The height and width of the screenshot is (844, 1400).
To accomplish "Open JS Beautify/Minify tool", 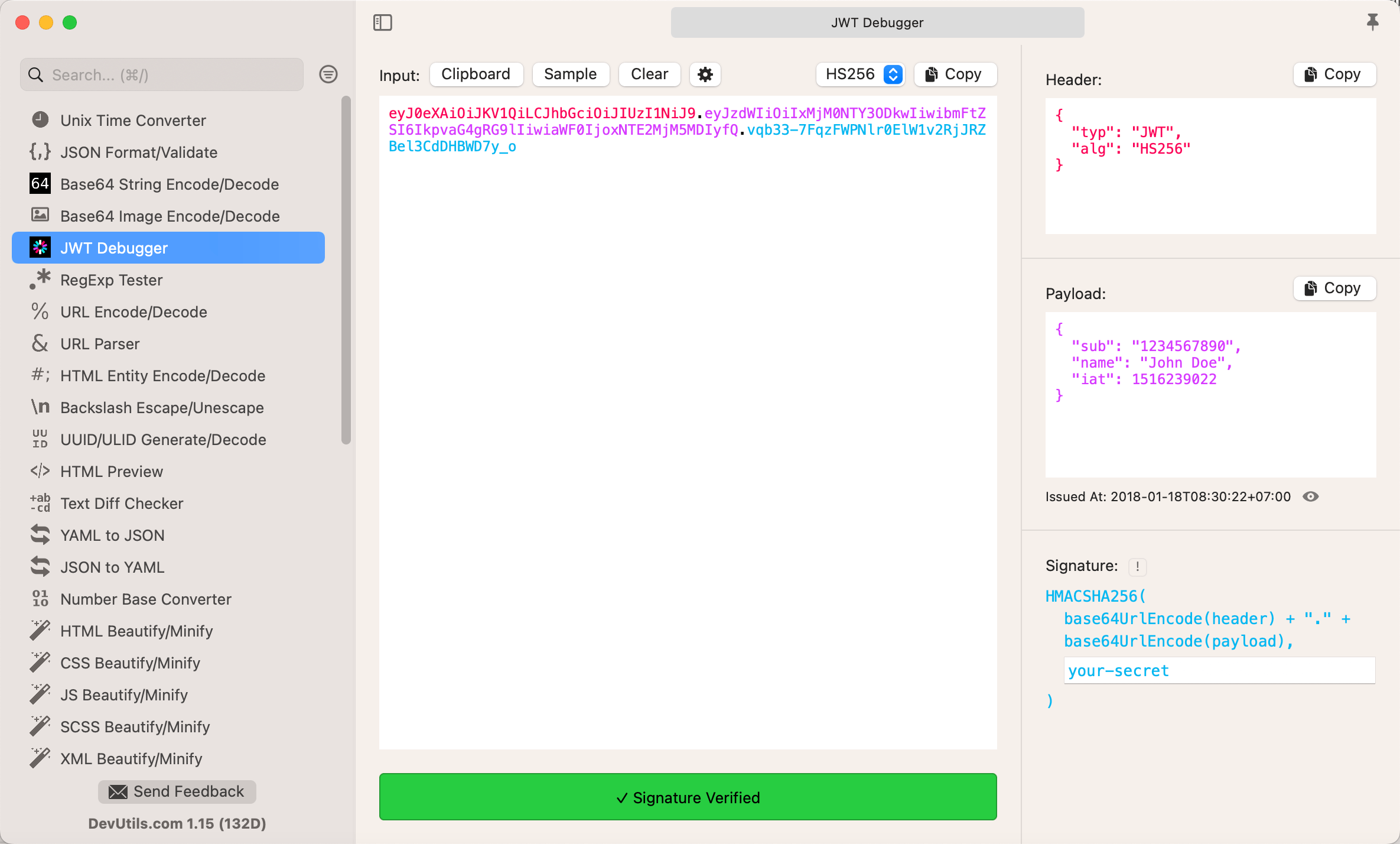I will tap(168, 694).
